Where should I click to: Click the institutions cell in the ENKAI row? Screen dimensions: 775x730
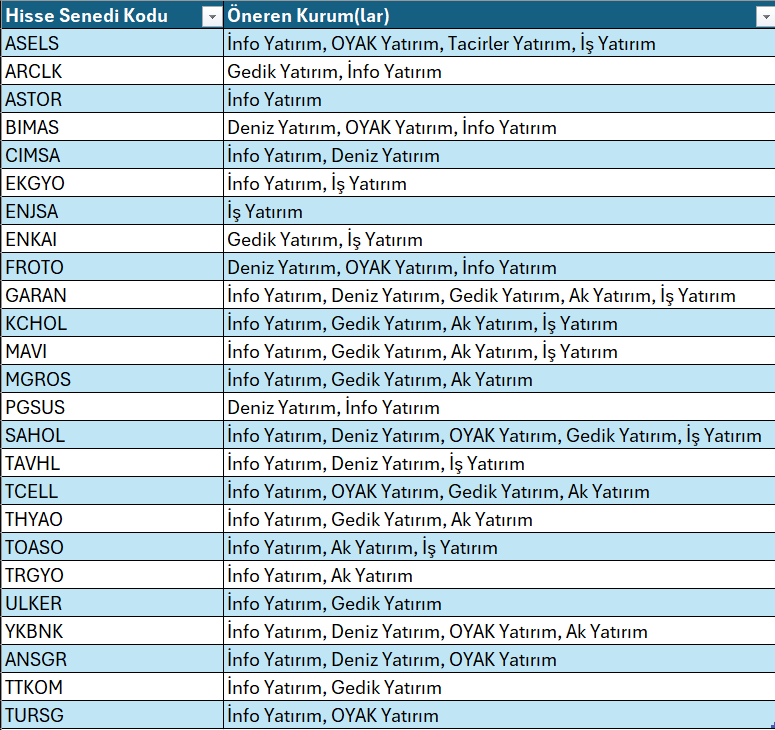[499, 239]
